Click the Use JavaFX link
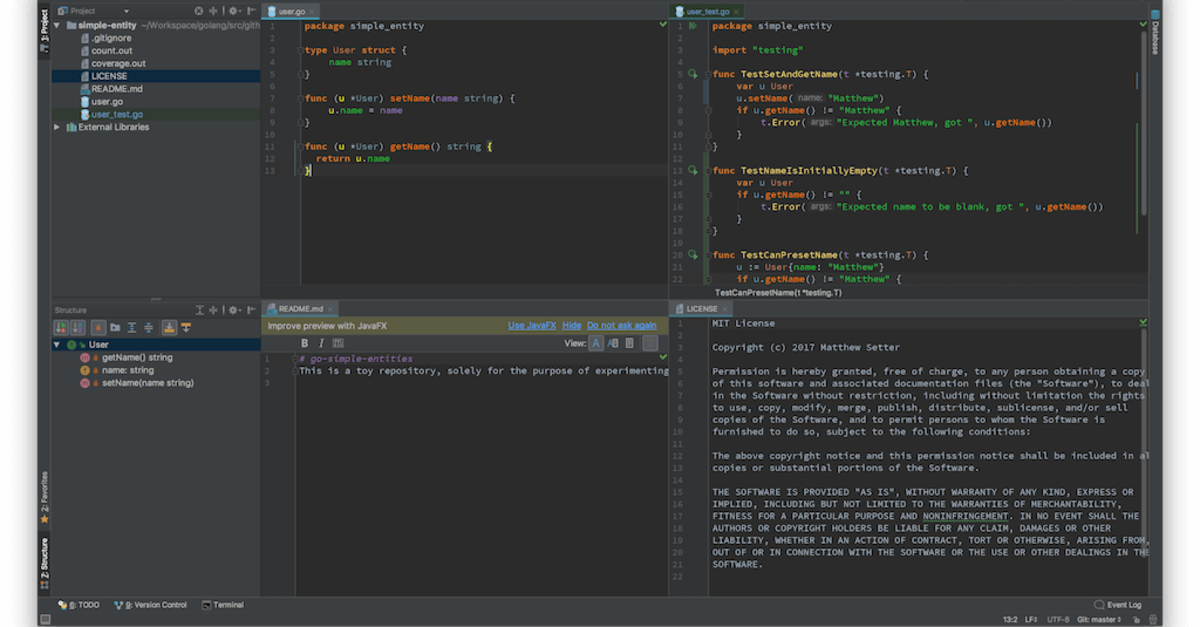 (x=532, y=325)
